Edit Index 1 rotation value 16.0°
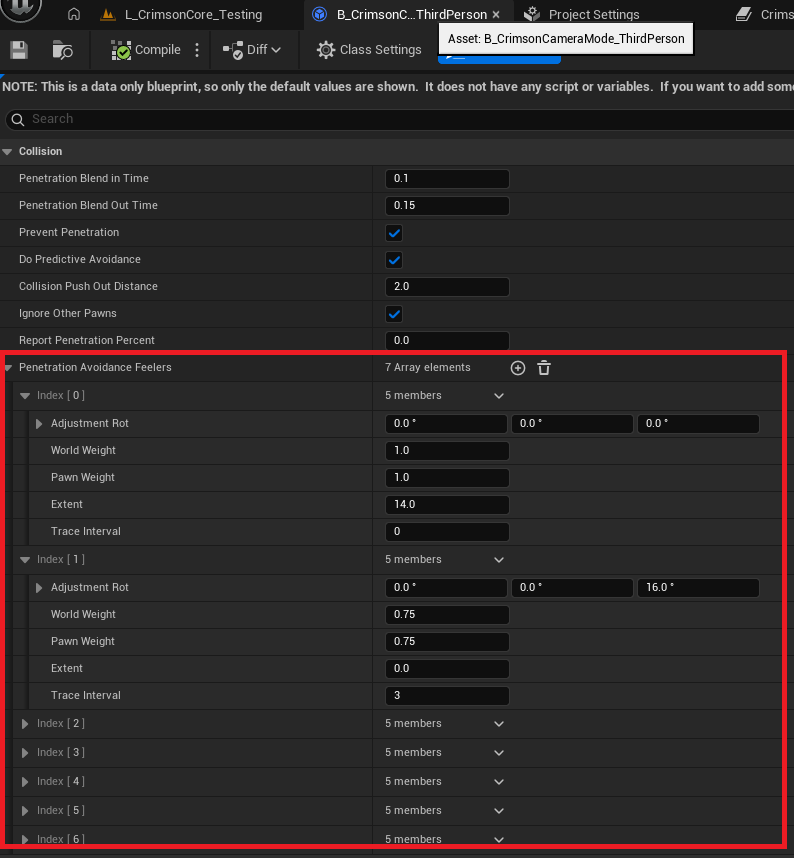794x858 pixels. click(x=698, y=588)
